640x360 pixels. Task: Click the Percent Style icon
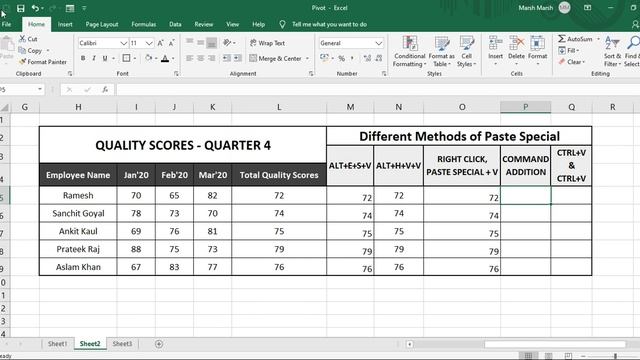pos(342,58)
